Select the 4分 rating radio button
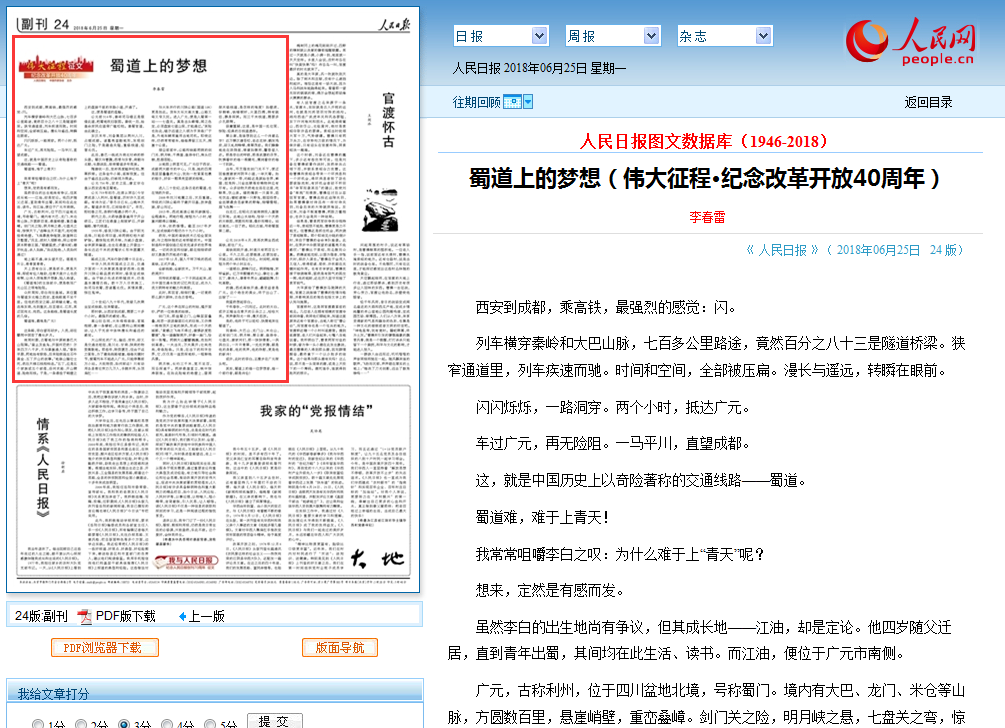This screenshot has height=728, width=1005. (x=167, y=725)
